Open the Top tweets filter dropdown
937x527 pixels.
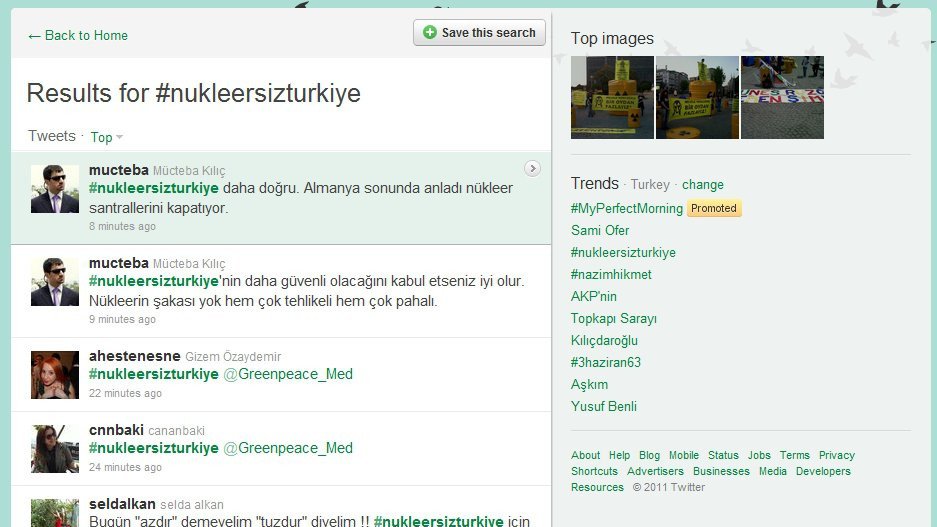(106, 137)
